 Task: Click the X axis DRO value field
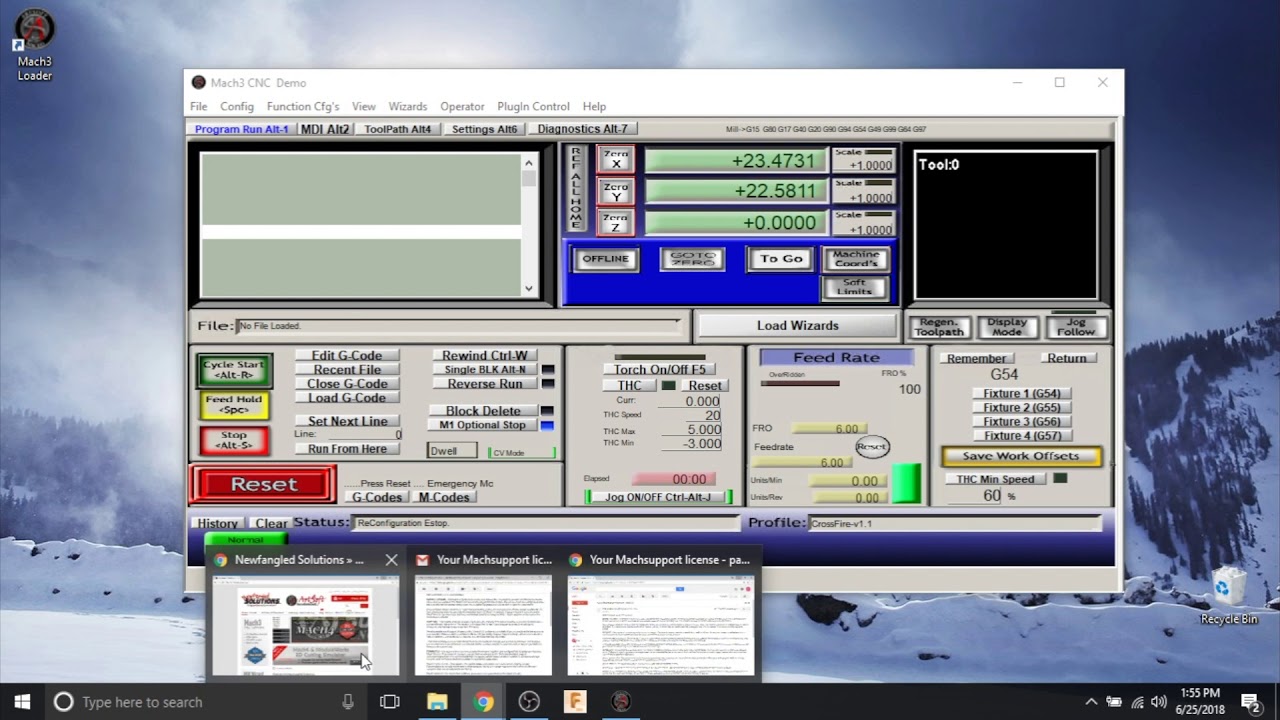(737, 160)
